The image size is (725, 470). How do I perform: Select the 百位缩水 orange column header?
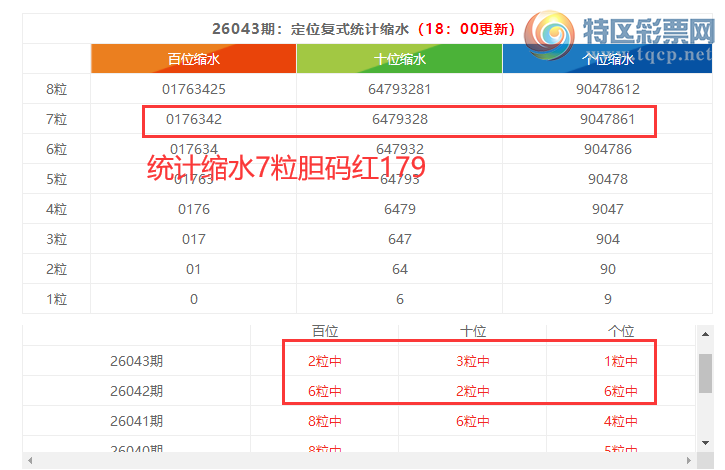[194, 59]
